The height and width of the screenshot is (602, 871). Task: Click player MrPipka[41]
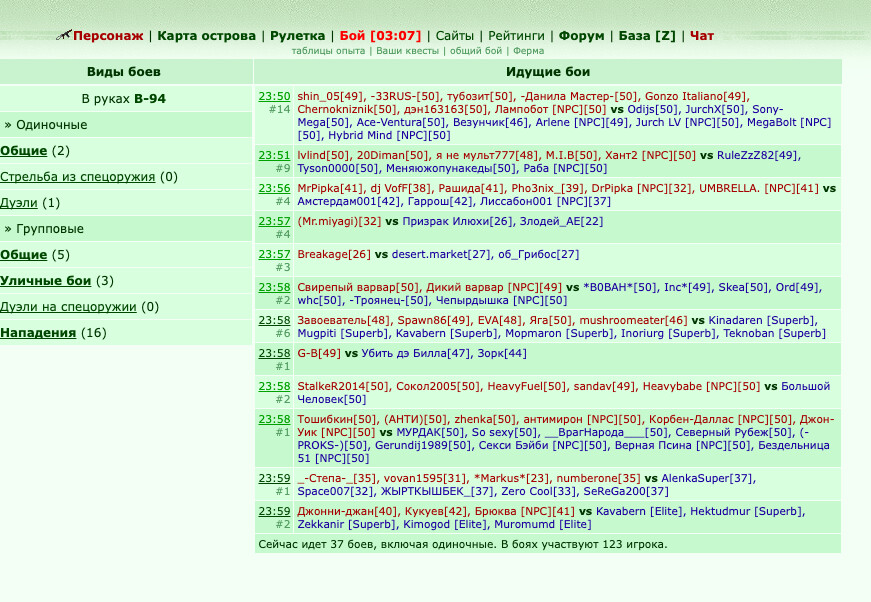tap(330, 188)
